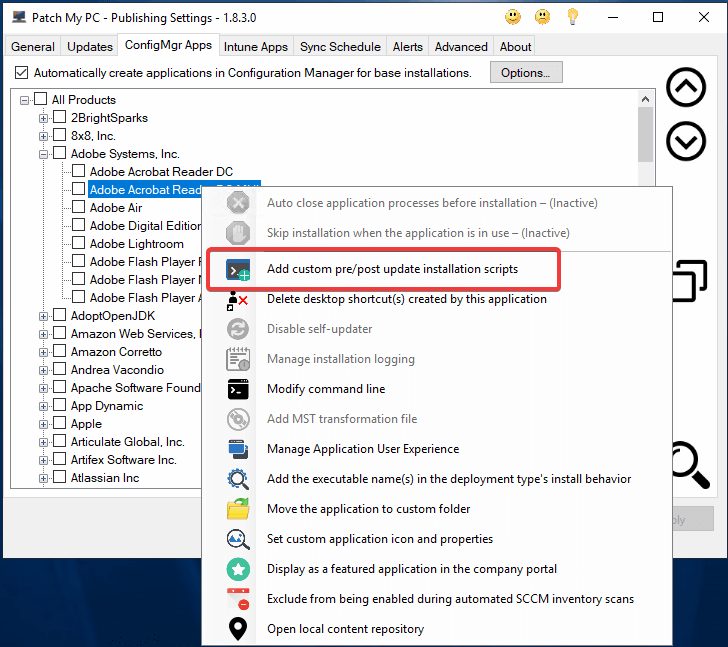
Task: Click the featured application star icon
Action: tap(238, 569)
